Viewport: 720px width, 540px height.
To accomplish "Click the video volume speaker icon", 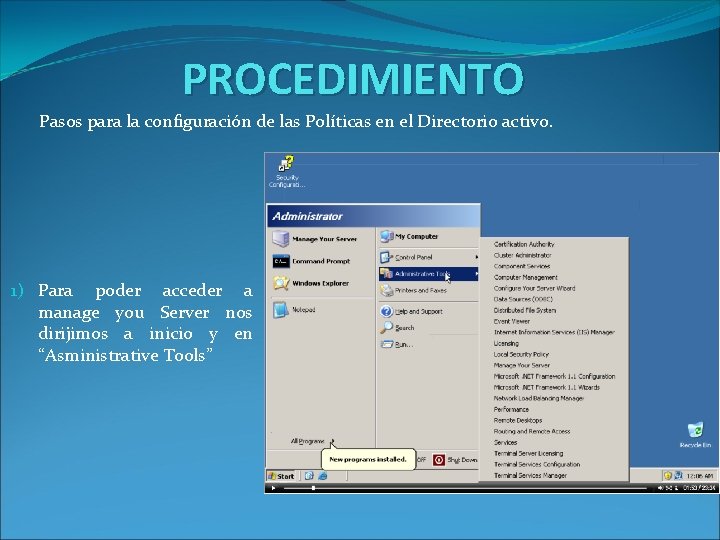I will (x=660, y=488).
